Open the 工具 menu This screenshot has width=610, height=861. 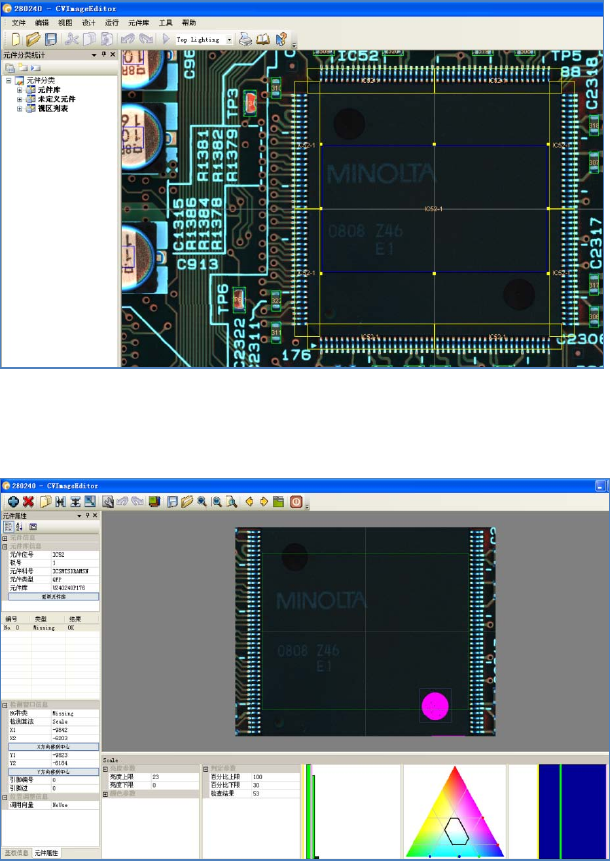tap(165, 23)
